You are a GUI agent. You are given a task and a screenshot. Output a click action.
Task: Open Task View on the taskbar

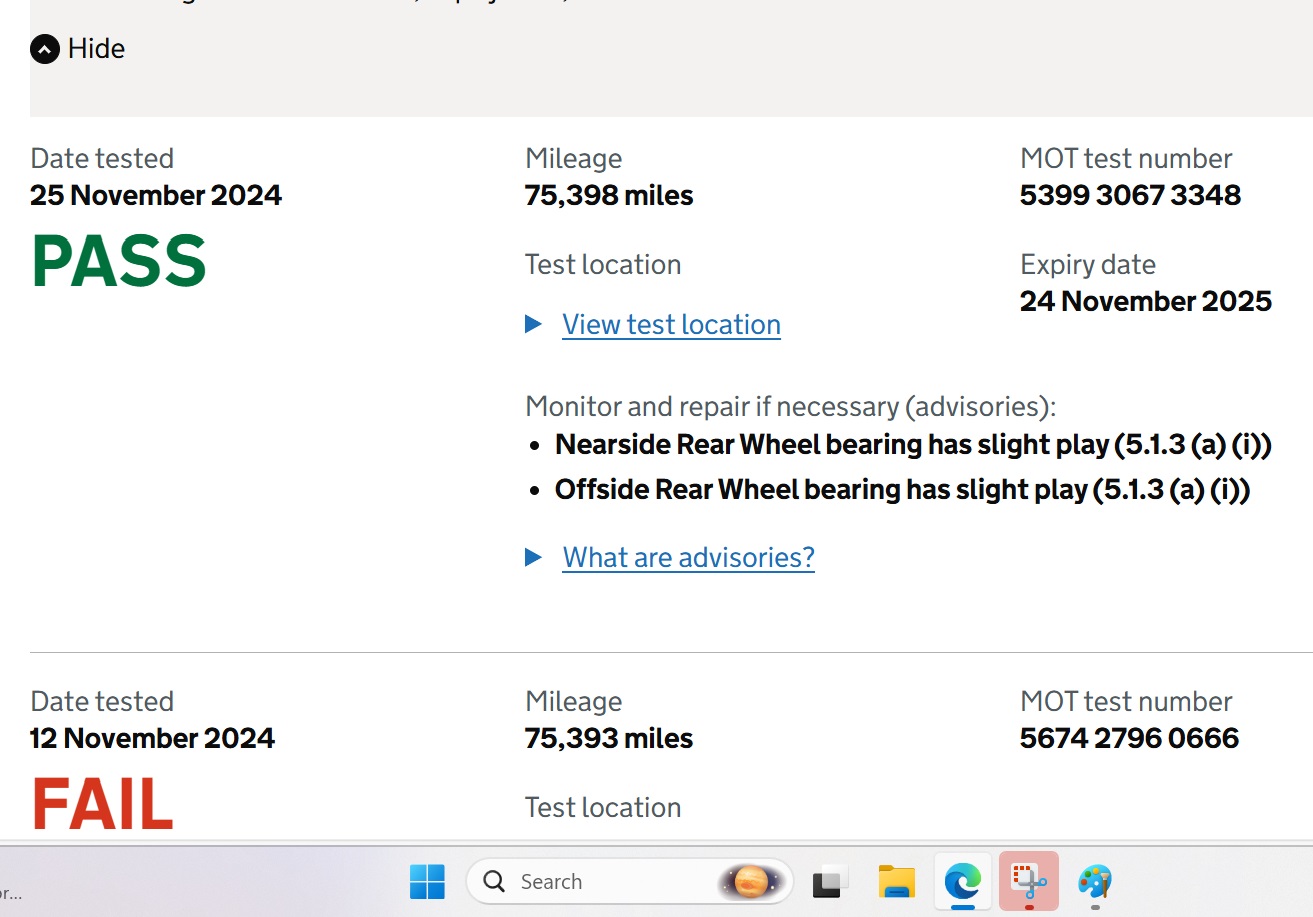point(830,881)
